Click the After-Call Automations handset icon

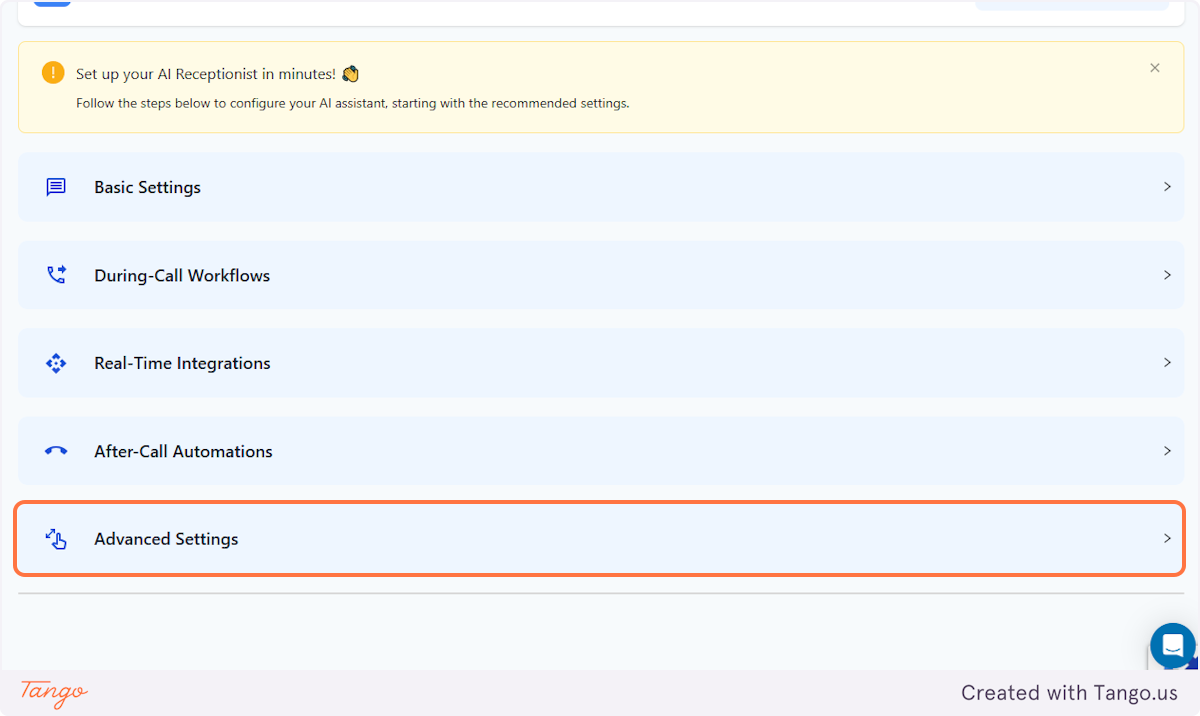55,450
